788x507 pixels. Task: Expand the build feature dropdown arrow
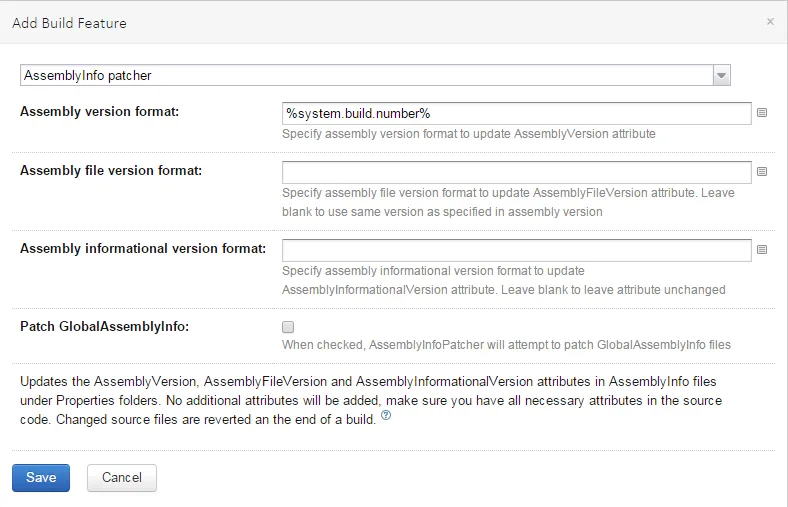(x=721, y=75)
